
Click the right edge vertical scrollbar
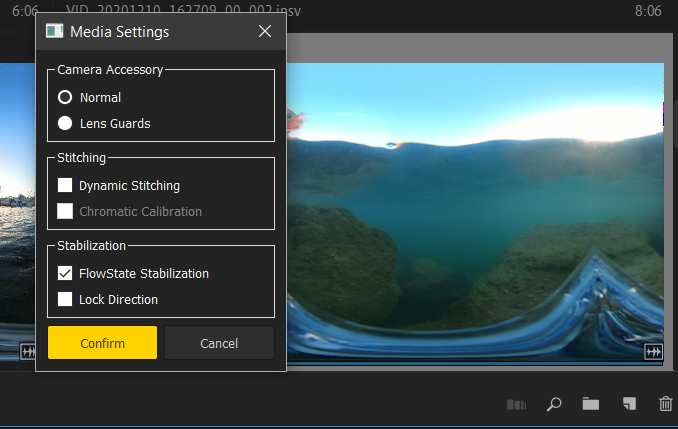[675, 123]
